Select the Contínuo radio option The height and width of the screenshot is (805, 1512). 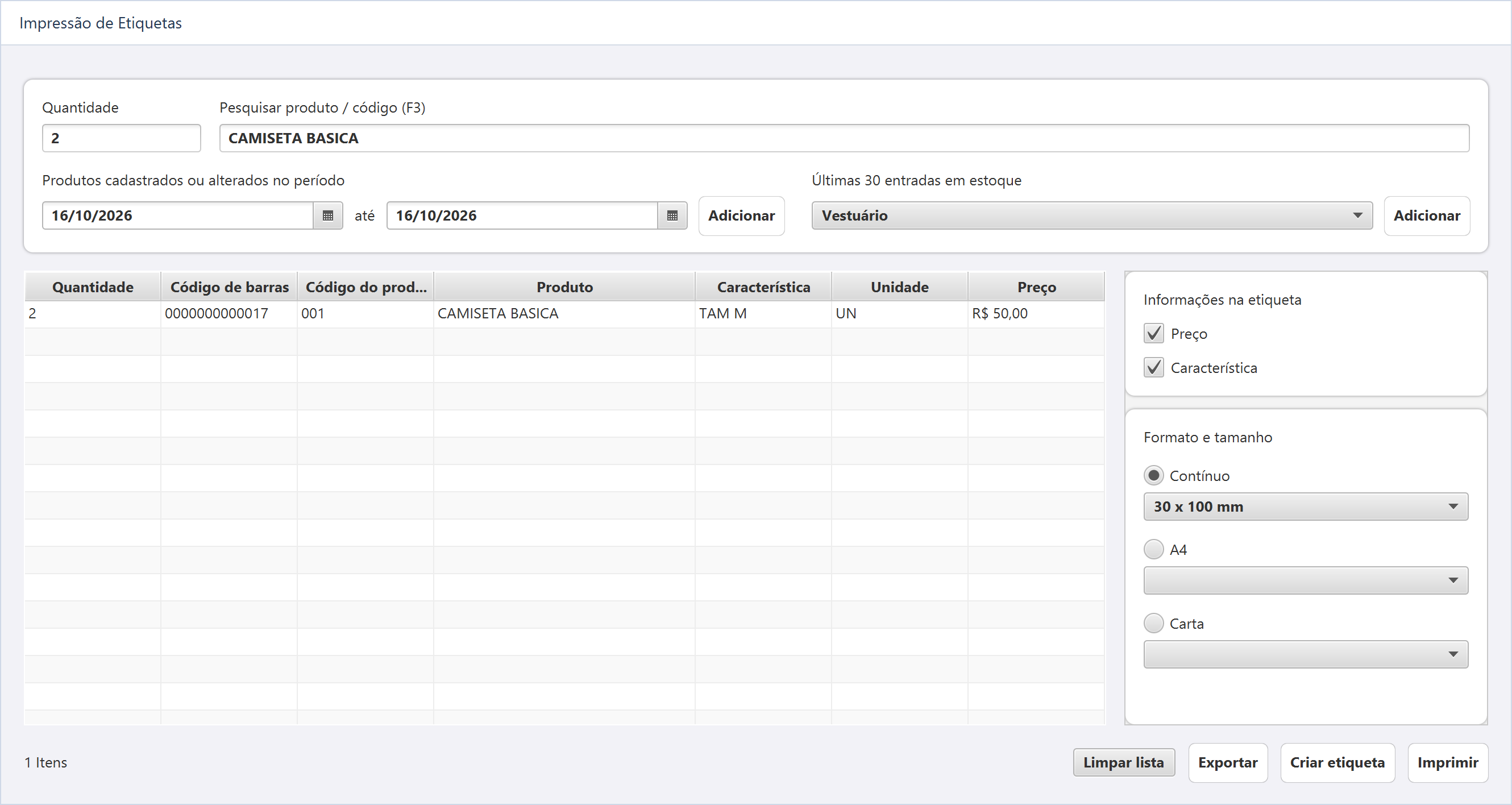[1153, 476]
